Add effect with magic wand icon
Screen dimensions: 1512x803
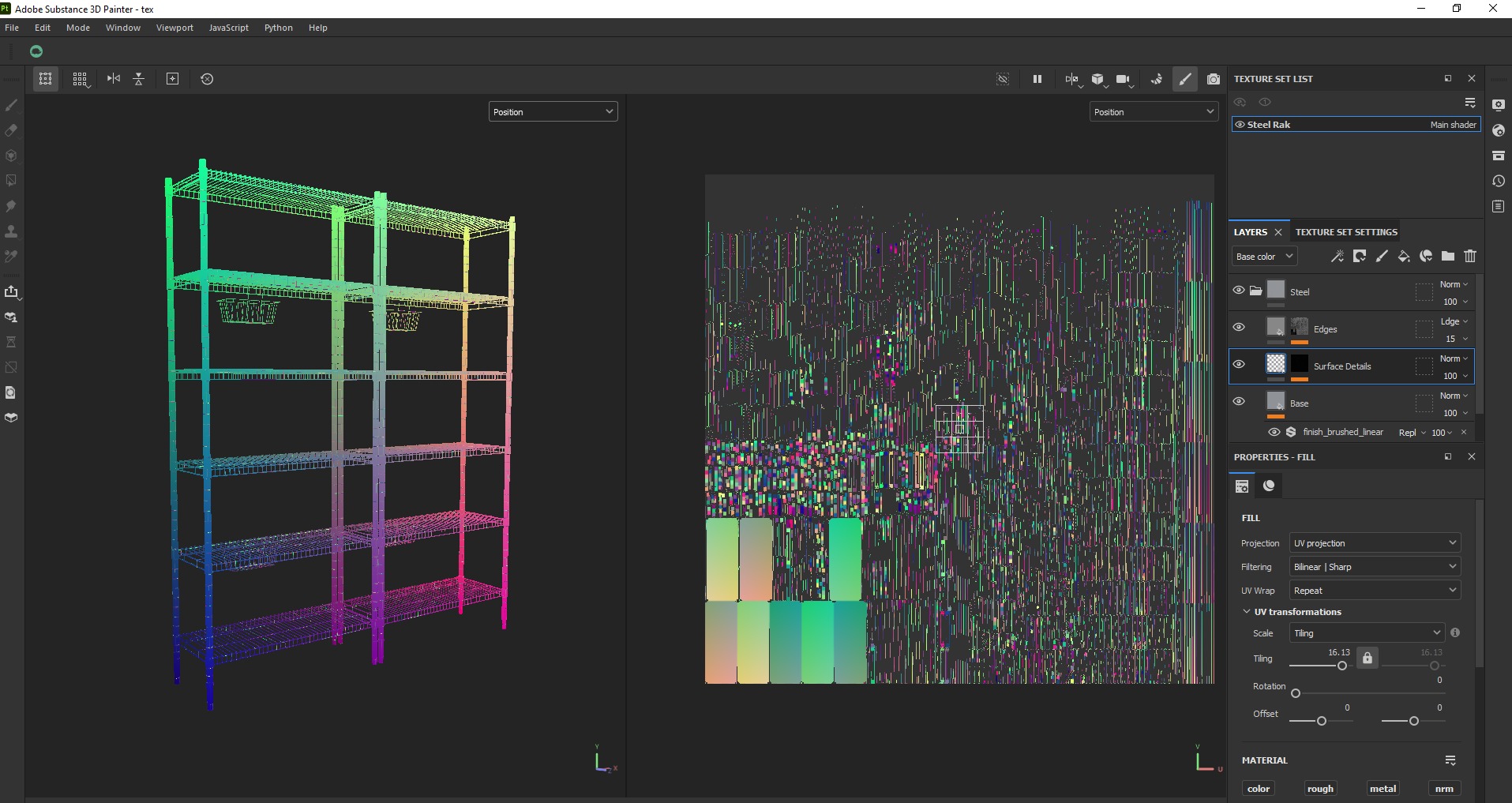pyautogui.click(x=1338, y=257)
